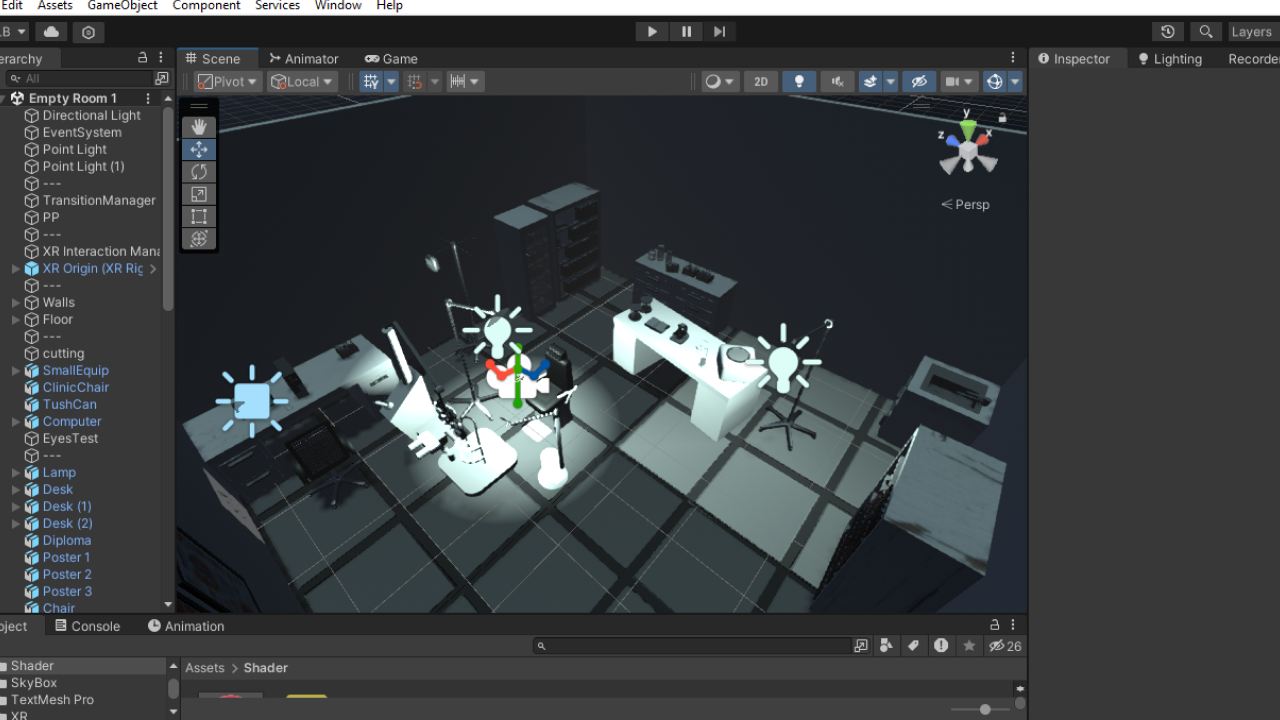Expand the Walls object in hierarchy
The width and height of the screenshot is (1280, 720).
16,303
